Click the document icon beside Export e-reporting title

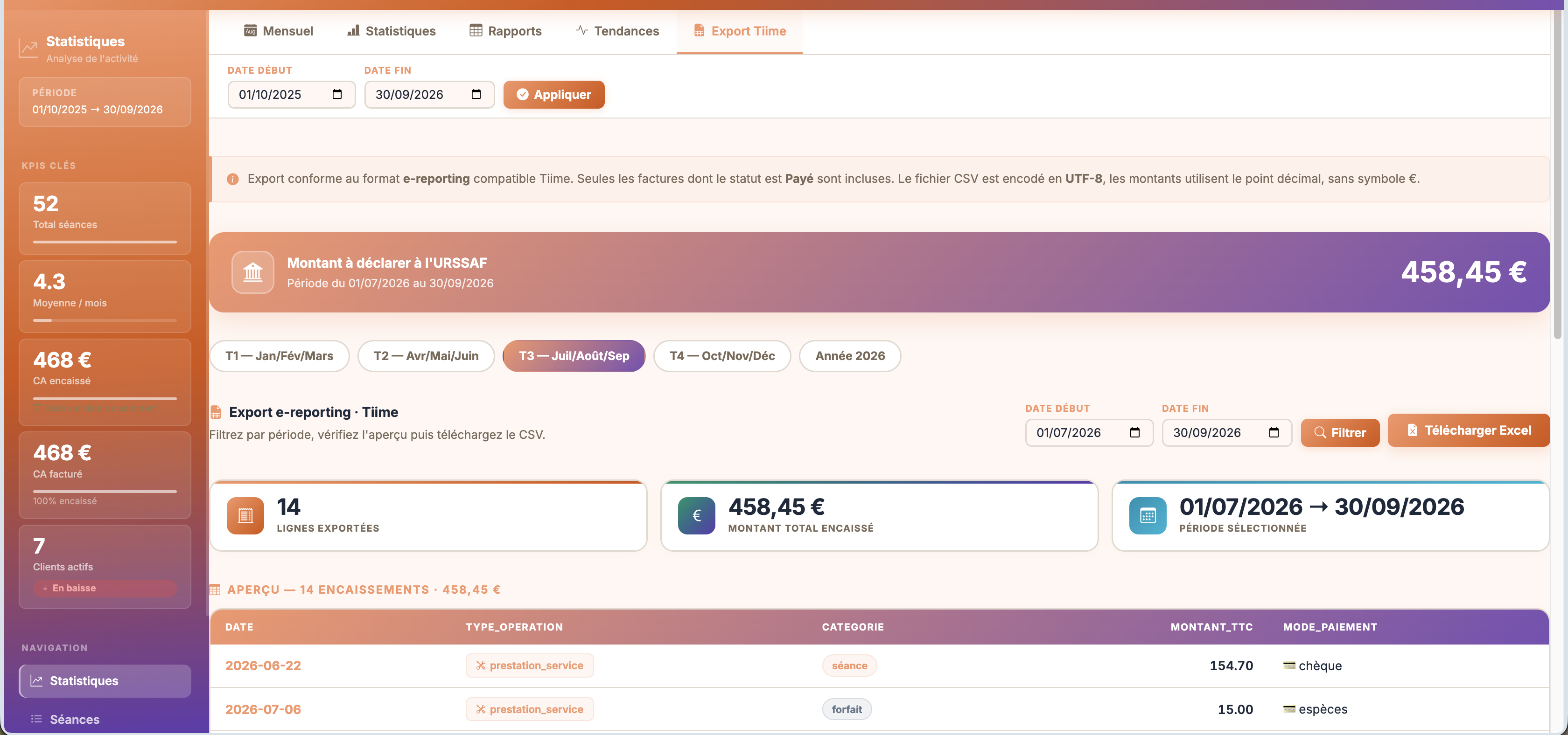tap(216, 412)
